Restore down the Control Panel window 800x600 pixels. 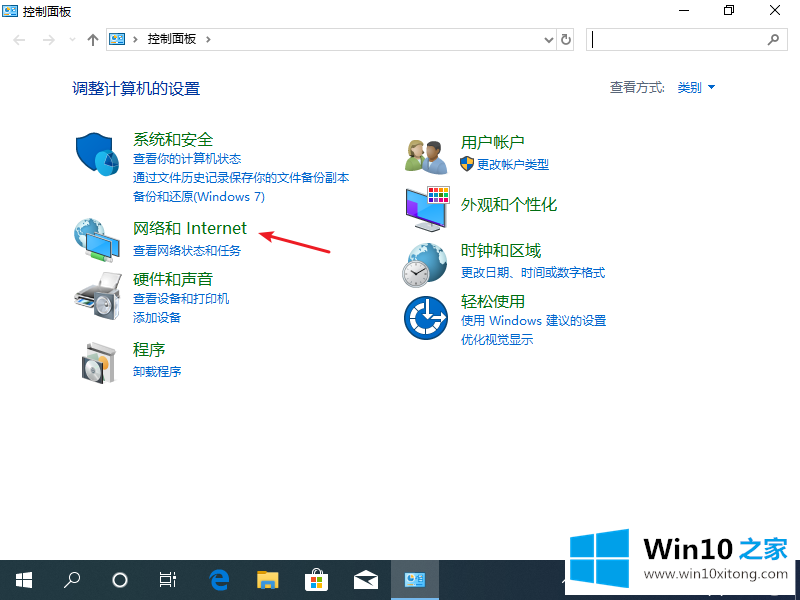[x=729, y=11]
